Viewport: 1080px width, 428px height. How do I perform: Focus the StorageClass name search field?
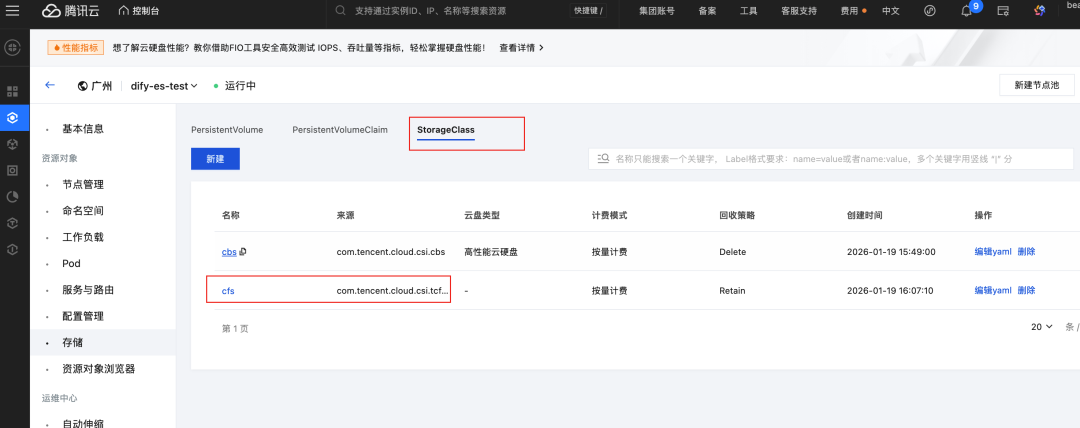(x=831, y=159)
